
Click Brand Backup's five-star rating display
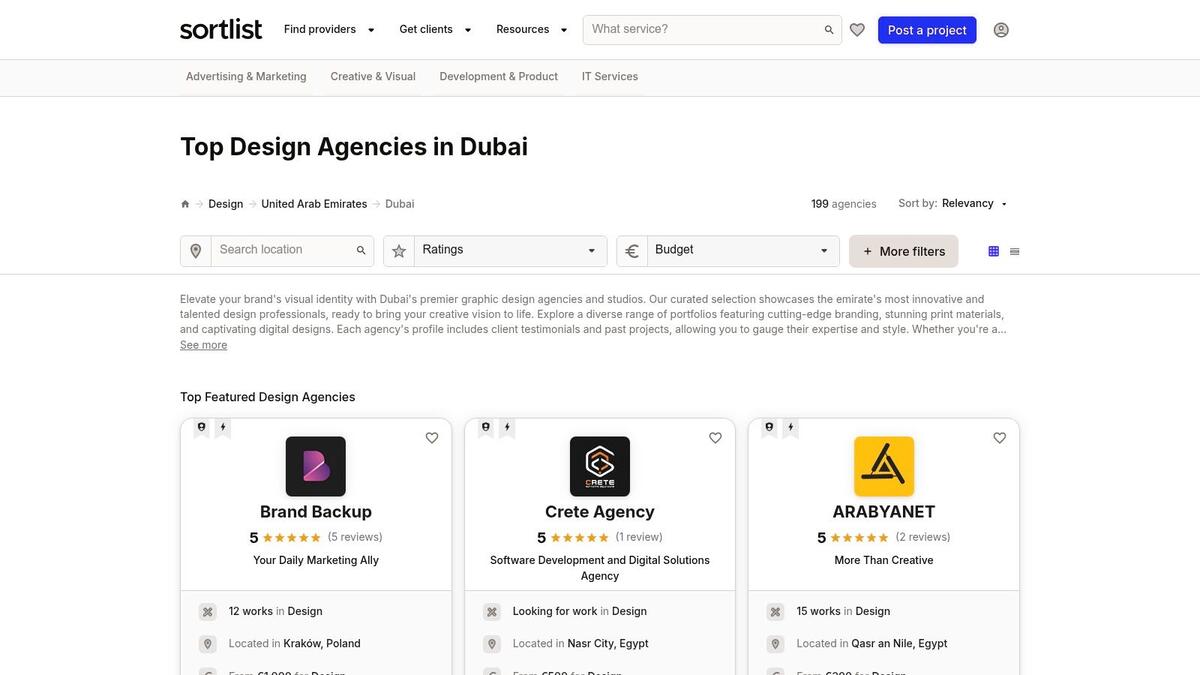(x=288, y=535)
